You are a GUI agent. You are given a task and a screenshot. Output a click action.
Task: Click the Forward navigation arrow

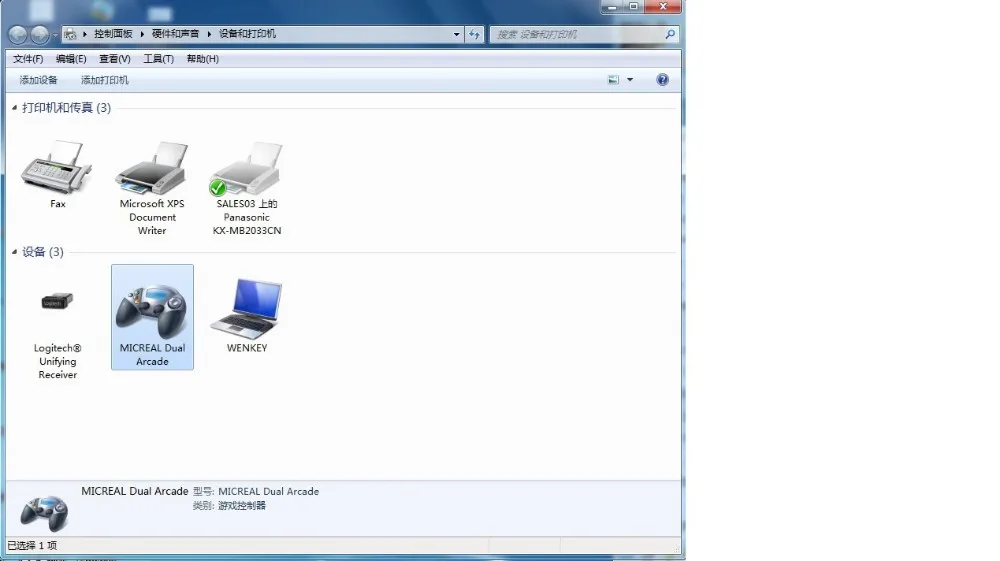[x=40, y=34]
